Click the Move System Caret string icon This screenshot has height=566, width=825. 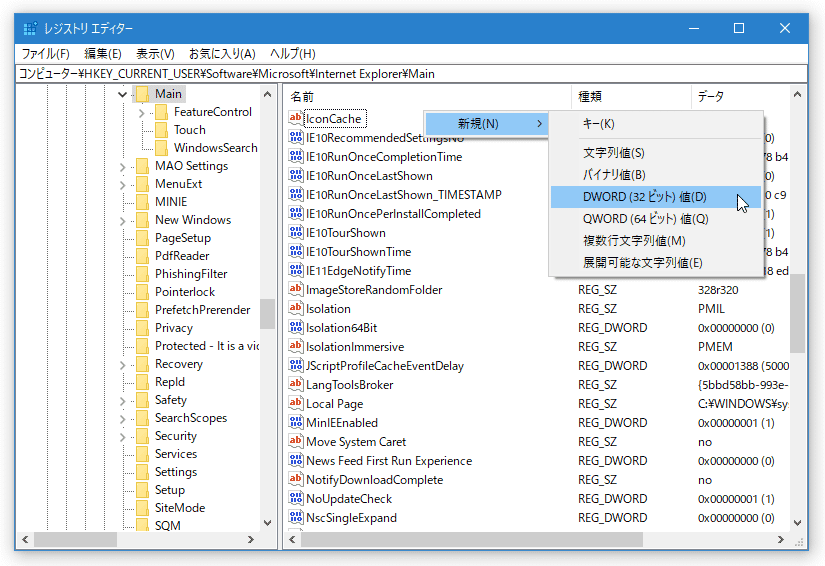296,441
